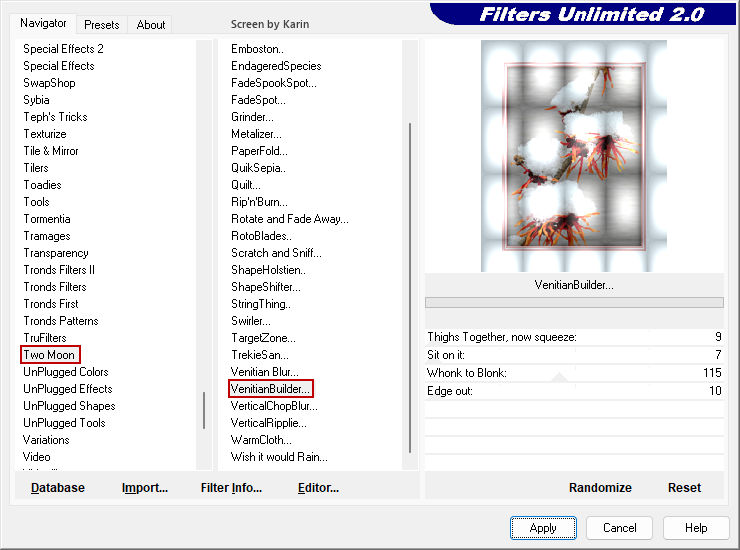Choose the VenitianBuilder... filter
The height and width of the screenshot is (550, 740).
(271, 389)
